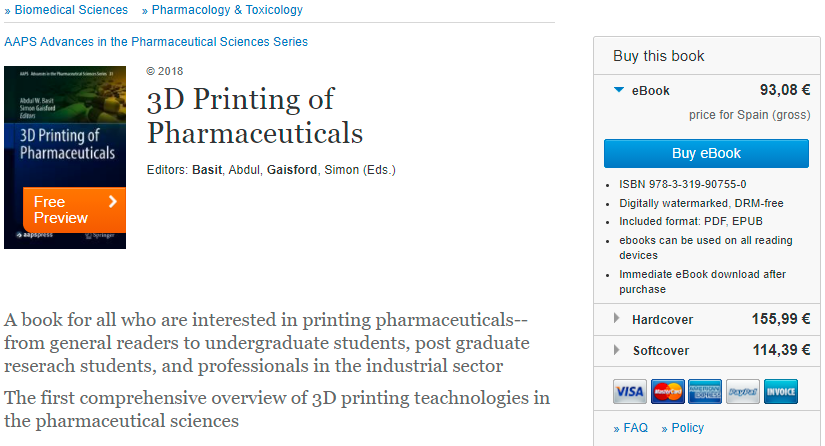Image resolution: width=825 pixels, height=446 pixels.
Task: Collapse the eBook price section
Action: coord(620,91)
